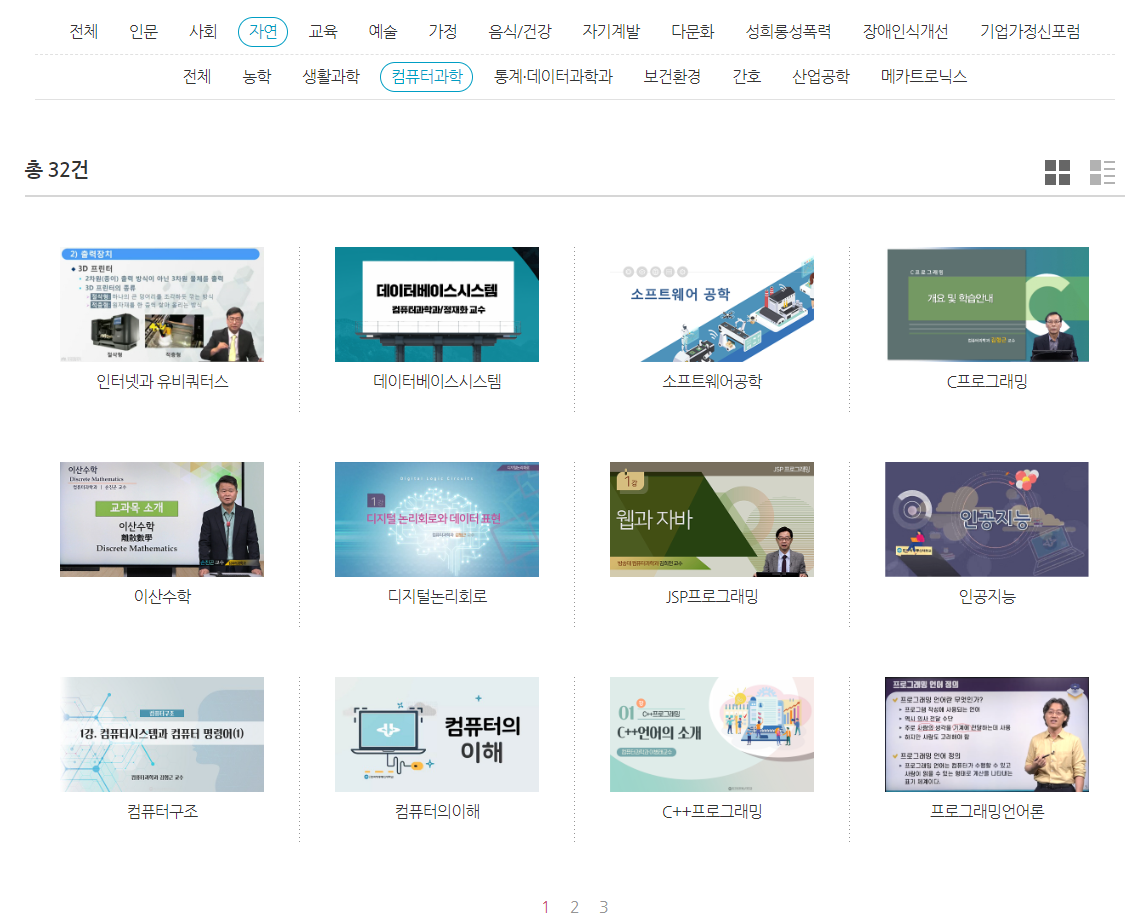Open the 이산수학 course thumbnail
This screenshot has height=924, width=1141.
click(x=162, y=519)
